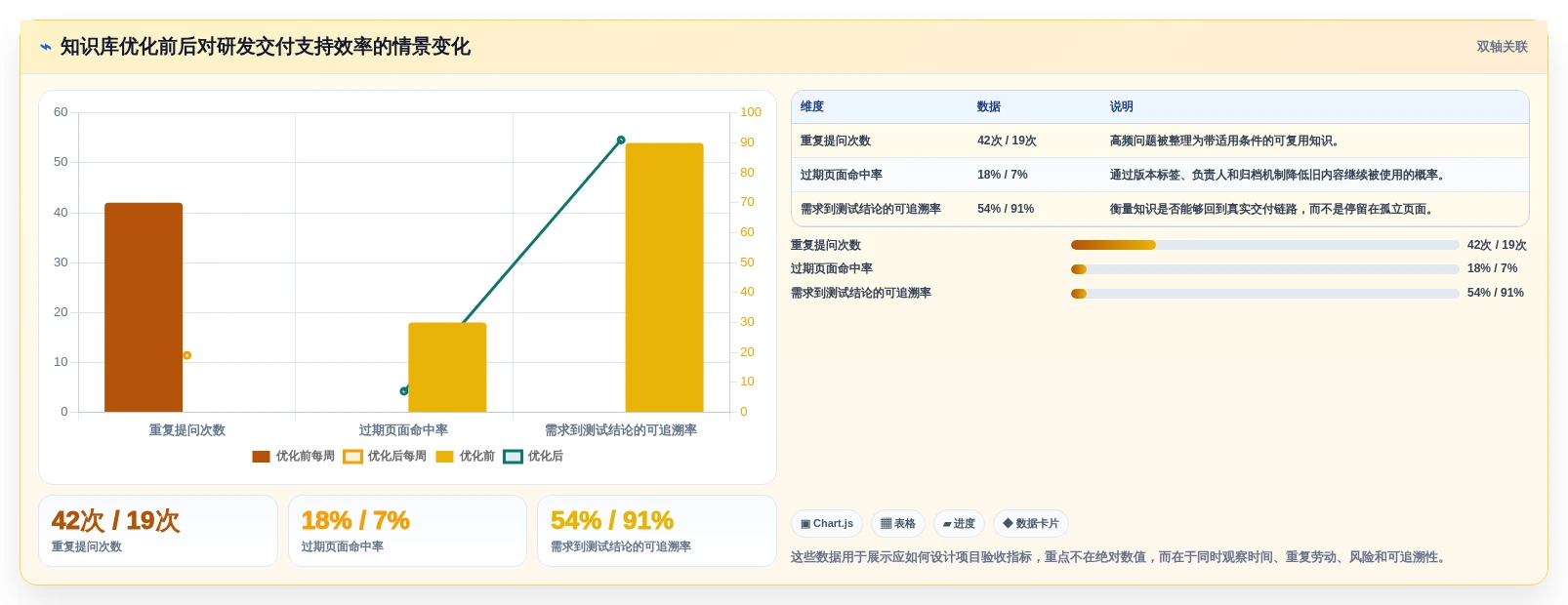Click the lightning icon beside the title
Viewport: 1568px width, 605px height.
pyautogui.click(x=46, y=47)
